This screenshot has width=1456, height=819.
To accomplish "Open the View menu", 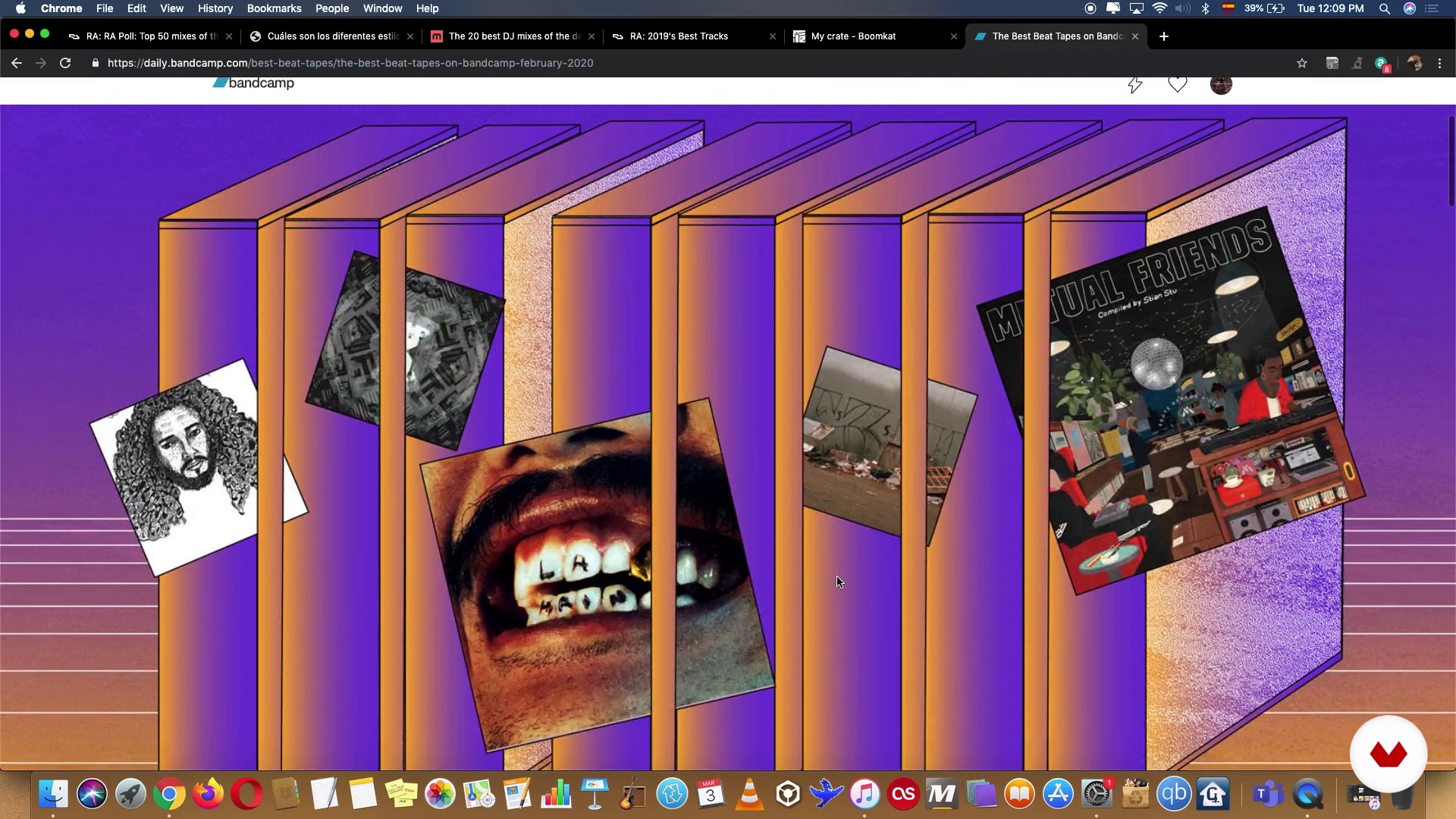I will point(171,8).
